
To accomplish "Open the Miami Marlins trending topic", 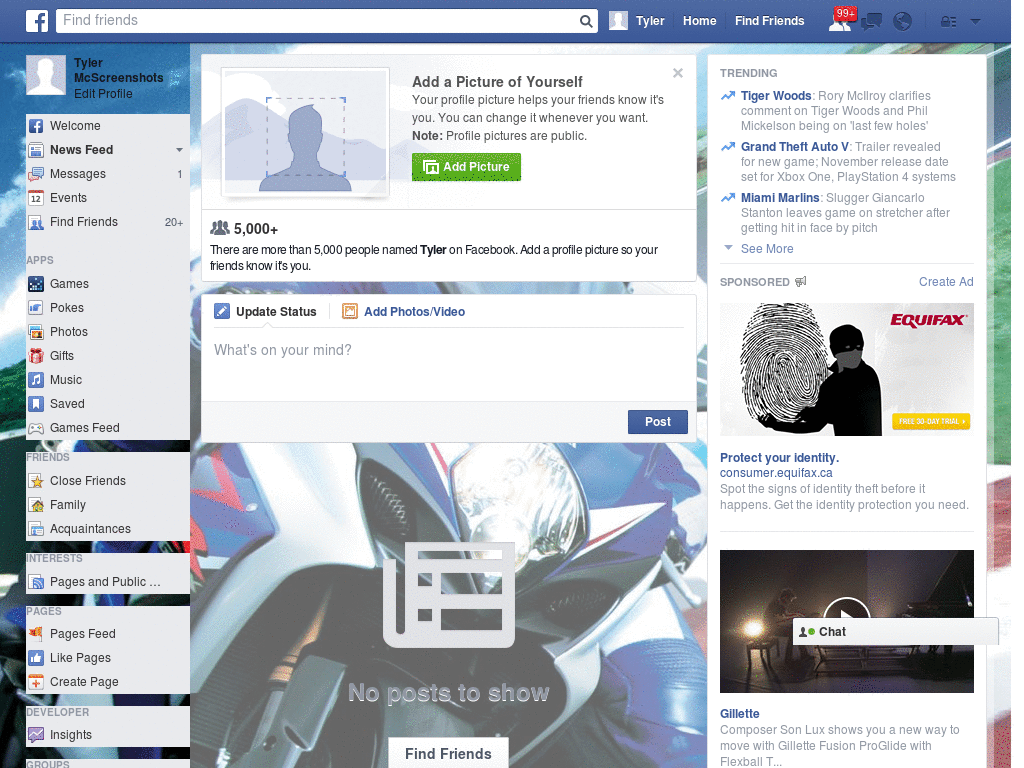I will [x=780, y=198].
